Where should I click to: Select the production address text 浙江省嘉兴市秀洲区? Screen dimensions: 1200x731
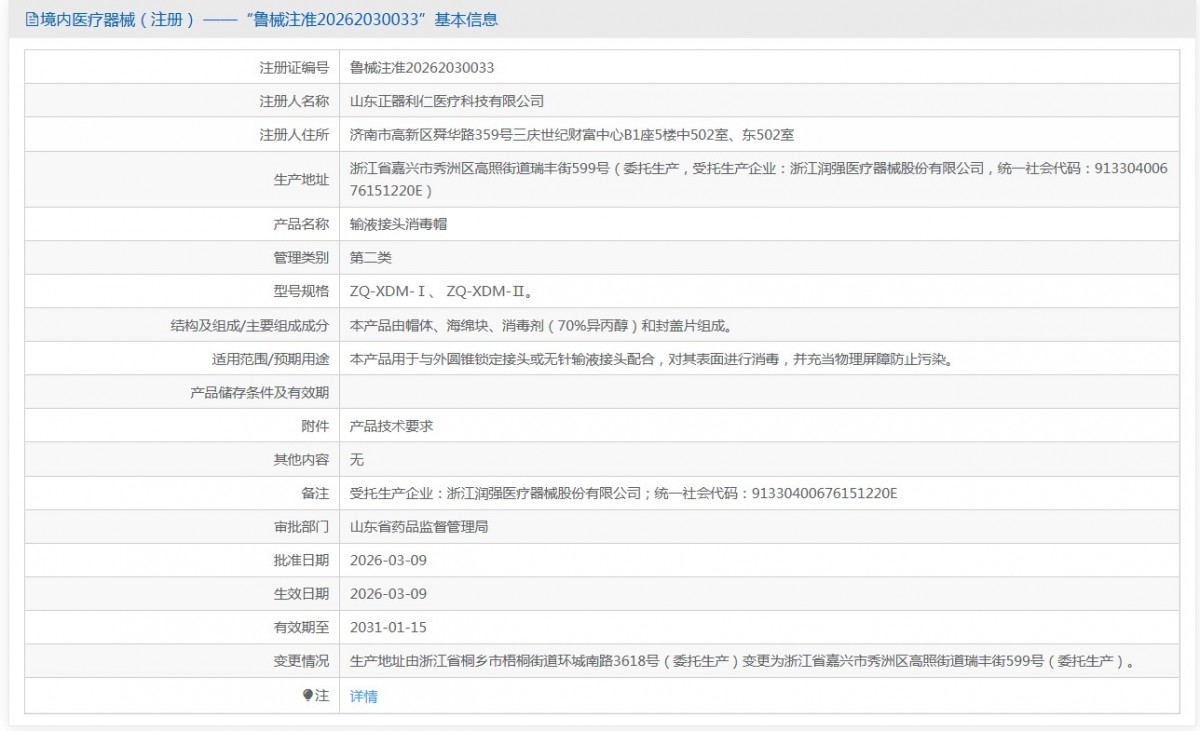pyautogui.click(x=758, y=179)
